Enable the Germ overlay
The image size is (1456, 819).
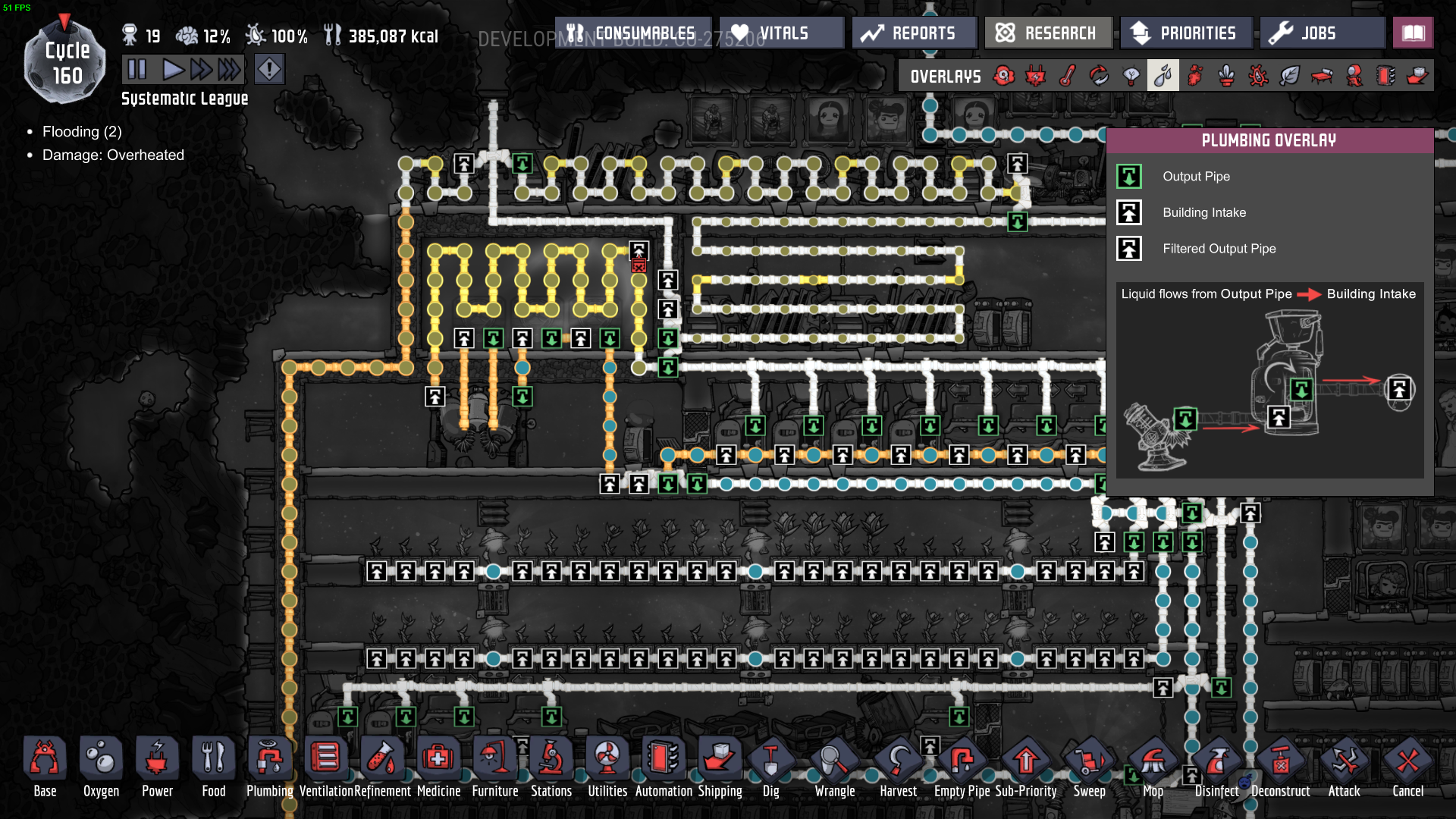(x=1258, y=76)
